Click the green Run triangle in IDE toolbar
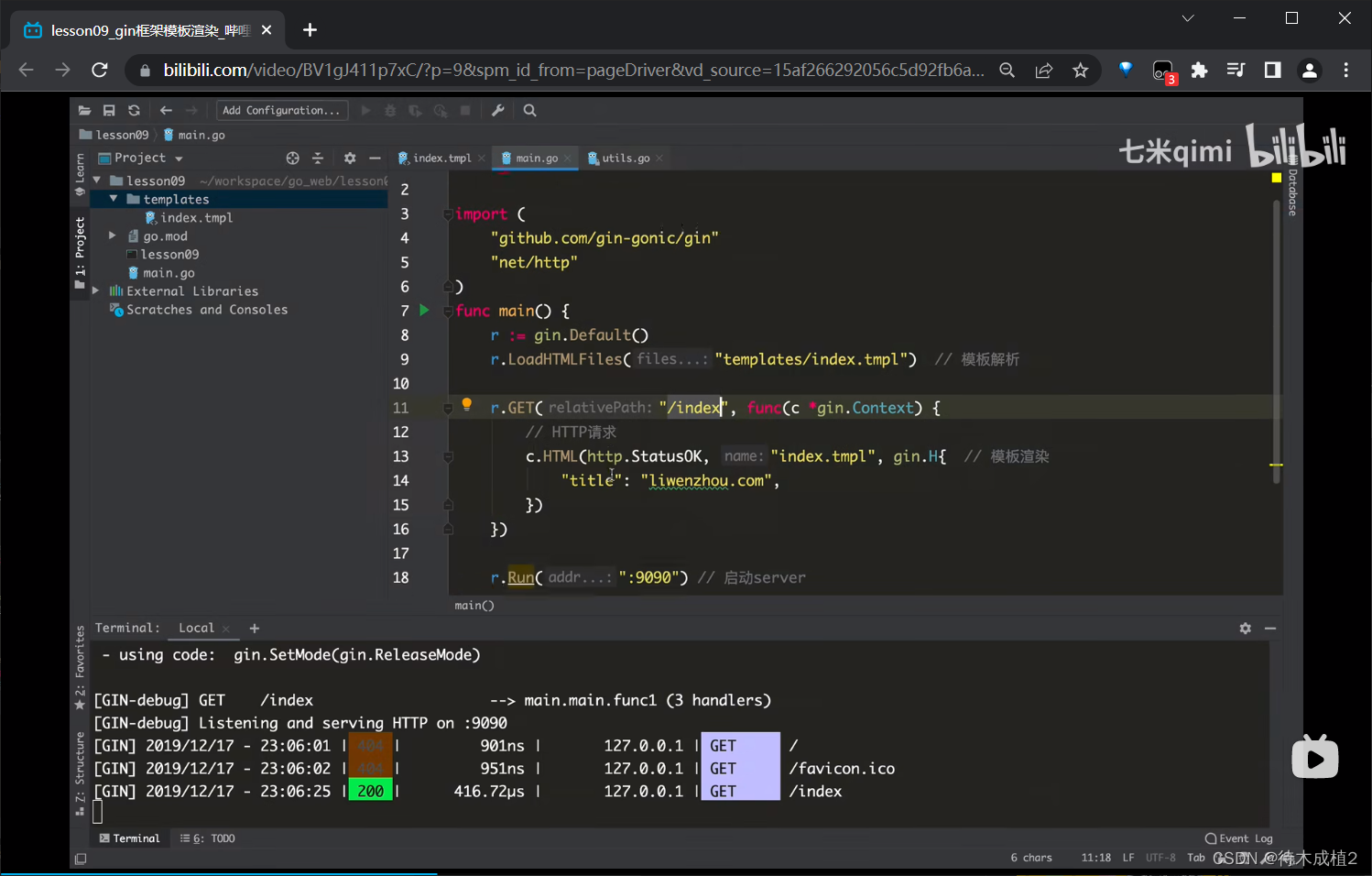 pos(365,111)
